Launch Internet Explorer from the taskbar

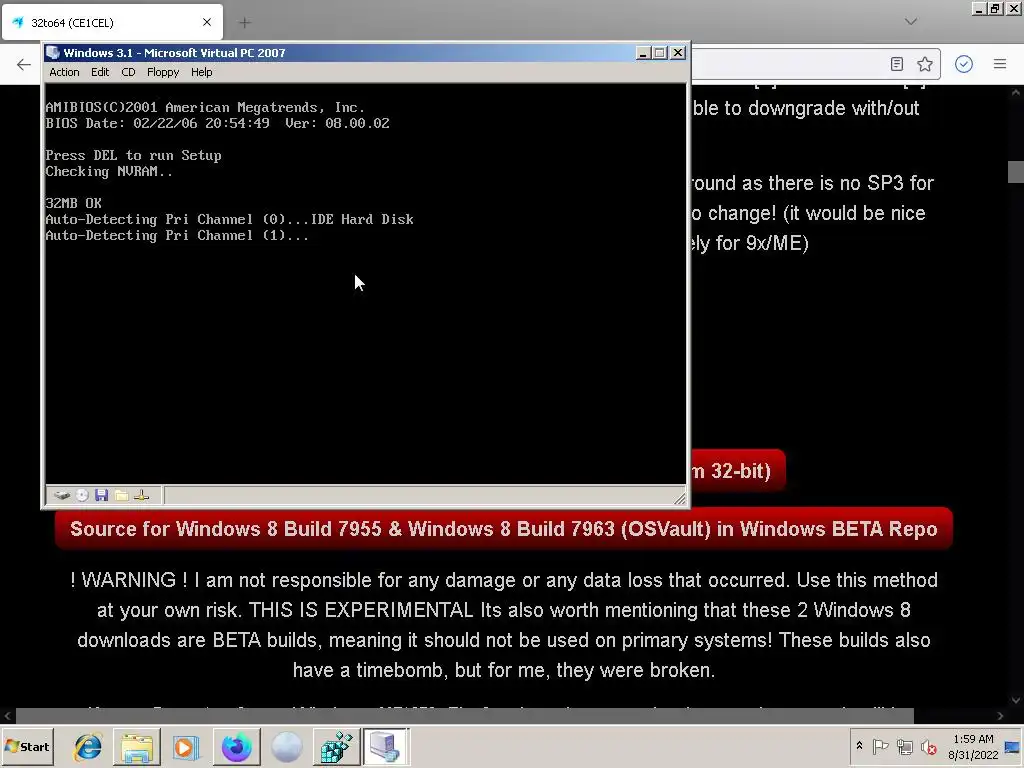tap(88, 747)
